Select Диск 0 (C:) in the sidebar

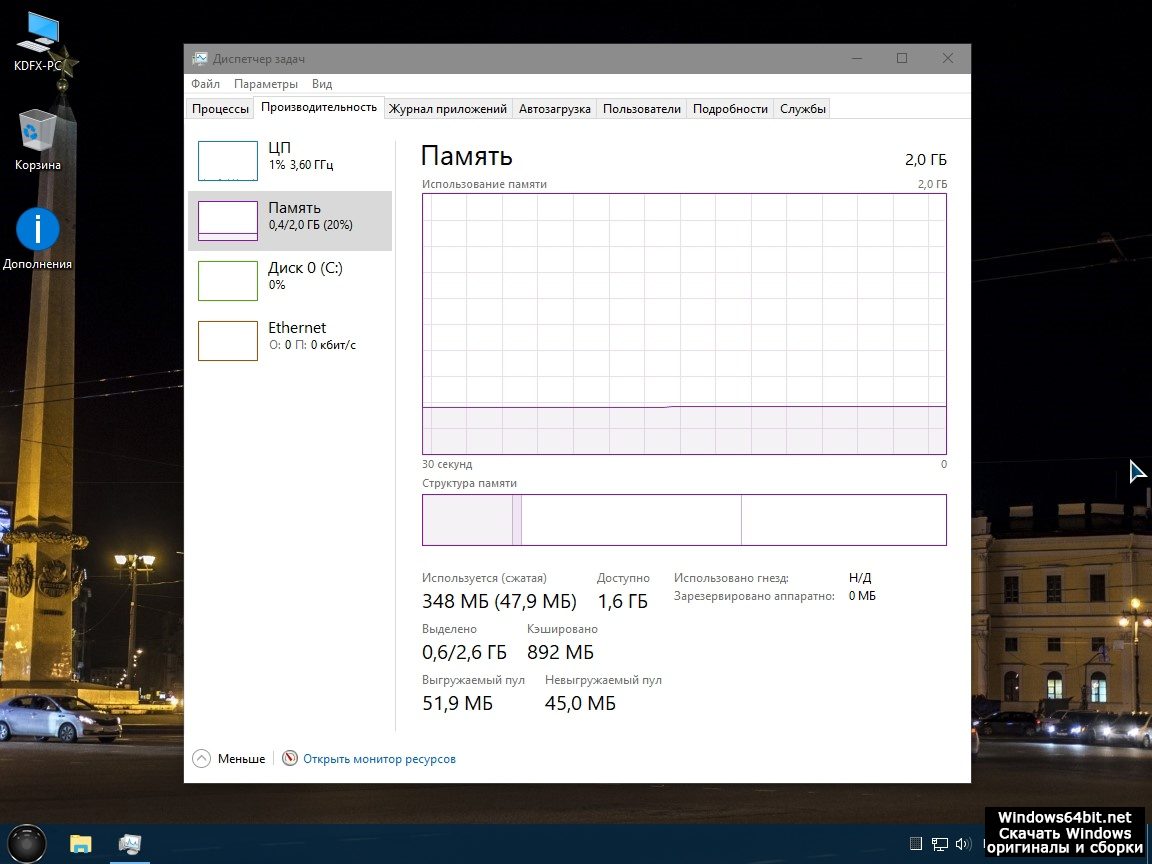pyautogui.click(x=290, y=280)
